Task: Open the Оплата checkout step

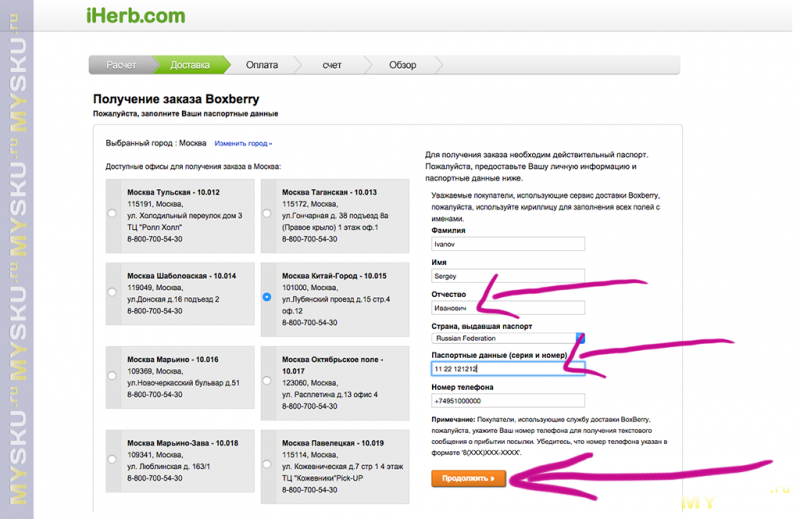Action: point(262,65)
